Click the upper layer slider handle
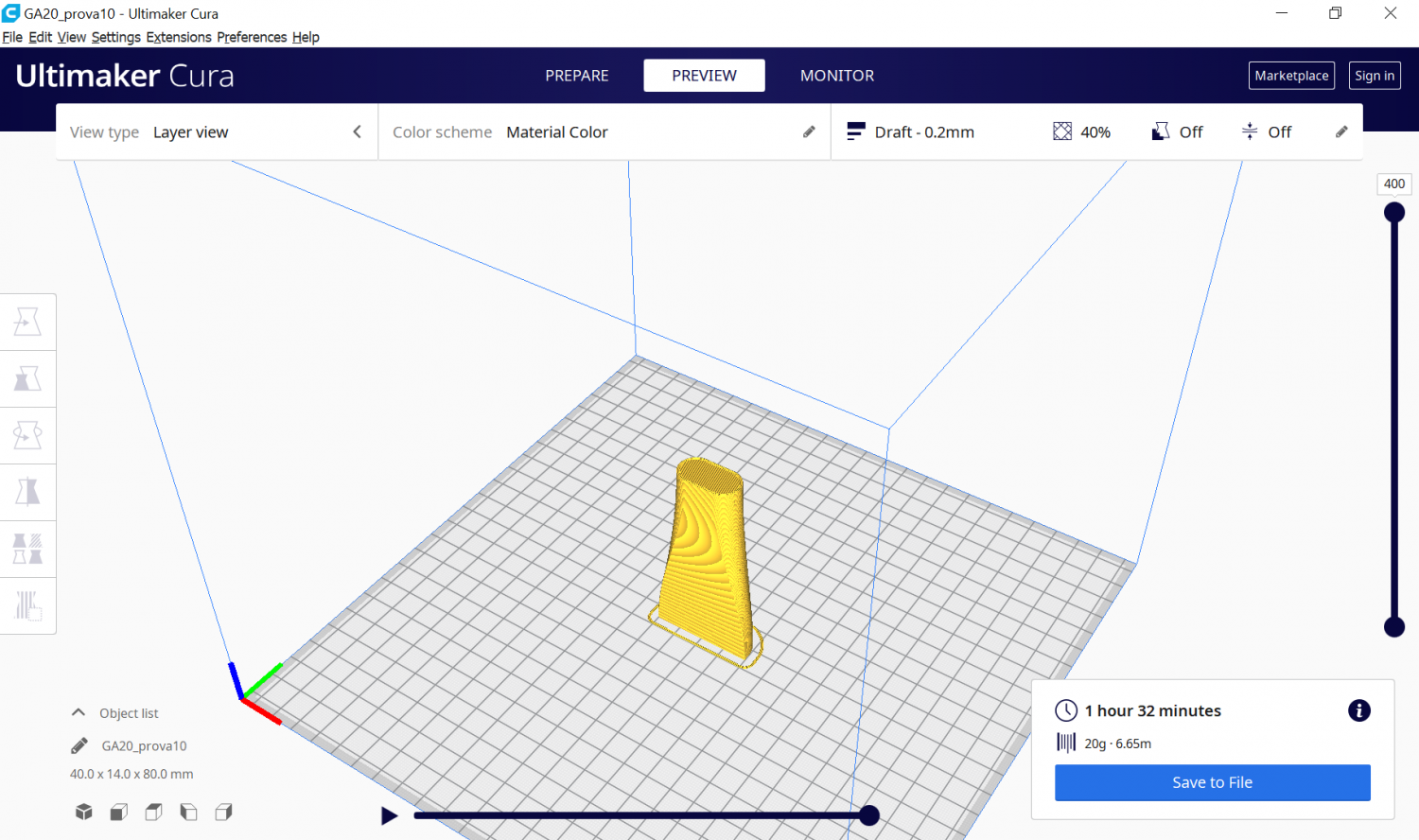The height and width of the screenshot is (840, 1419). tap(1394, 212)
